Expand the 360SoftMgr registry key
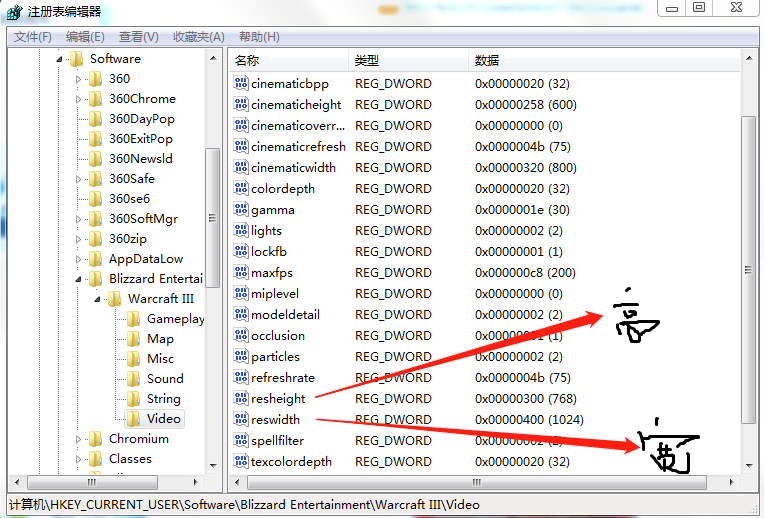This screenshot has width=764, height=518. point(78,219)
